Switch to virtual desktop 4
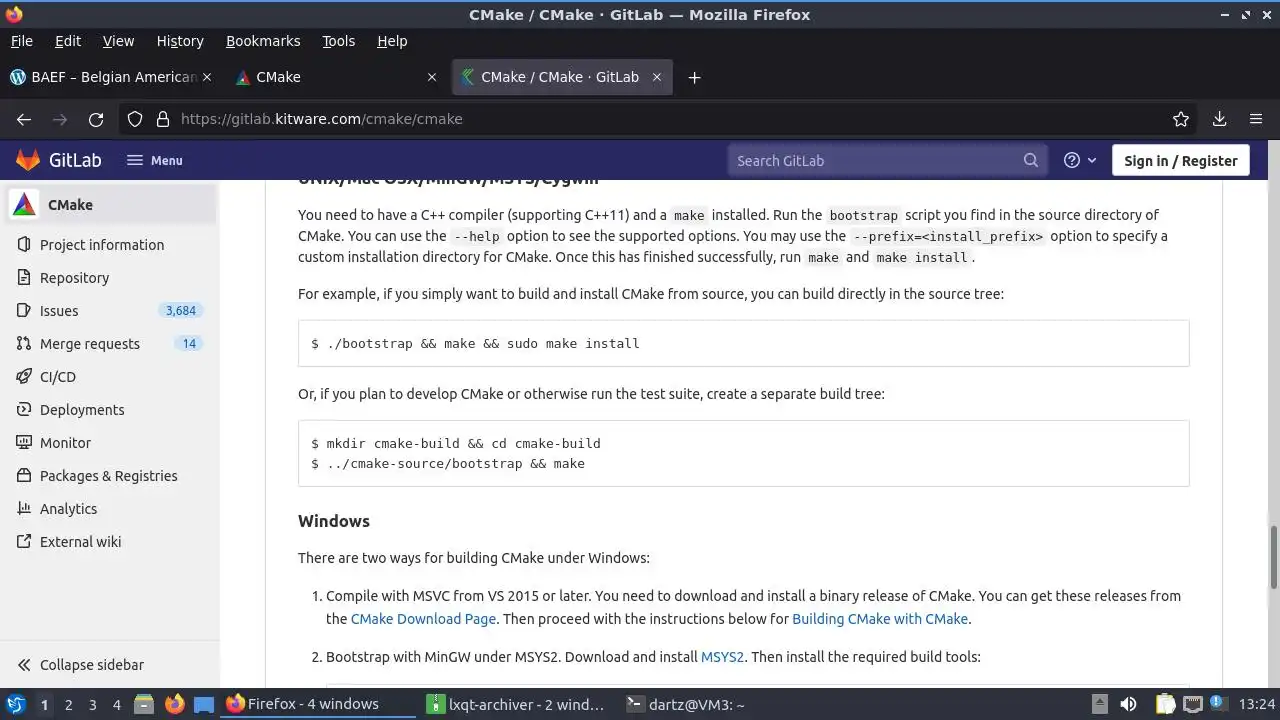 [x=116, y=705]
